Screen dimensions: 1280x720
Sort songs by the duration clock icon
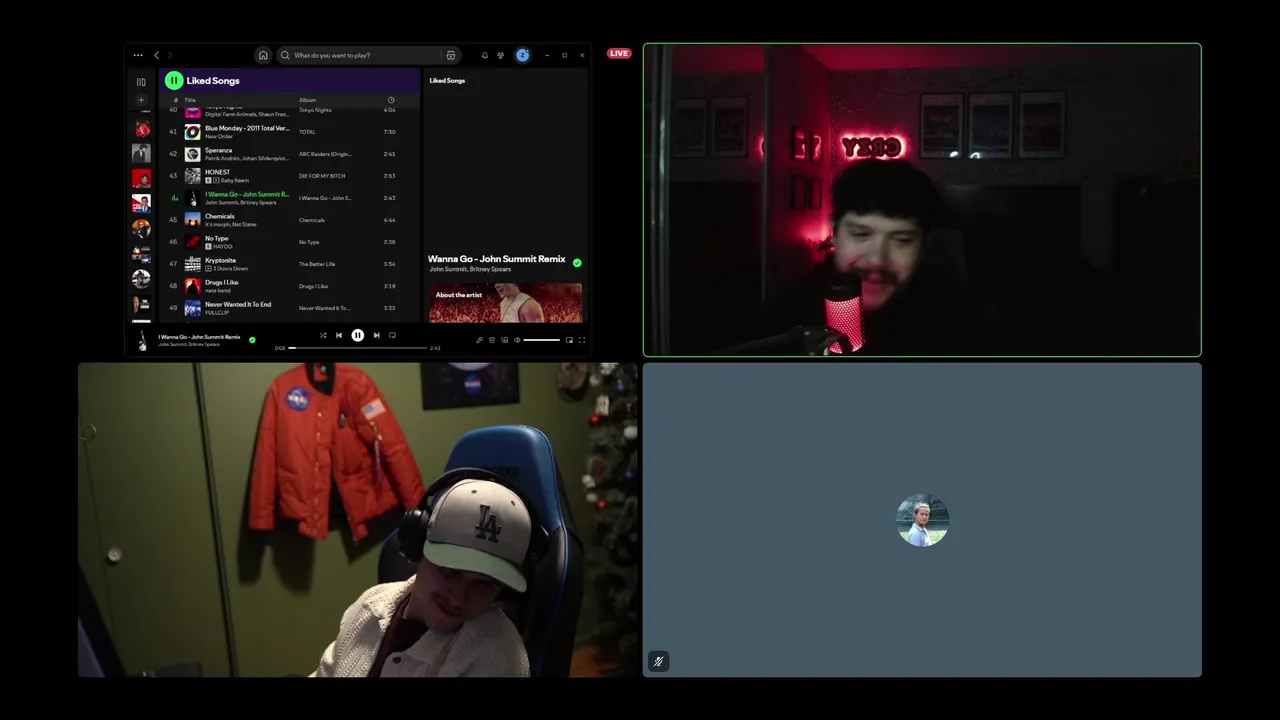(391, 100)
